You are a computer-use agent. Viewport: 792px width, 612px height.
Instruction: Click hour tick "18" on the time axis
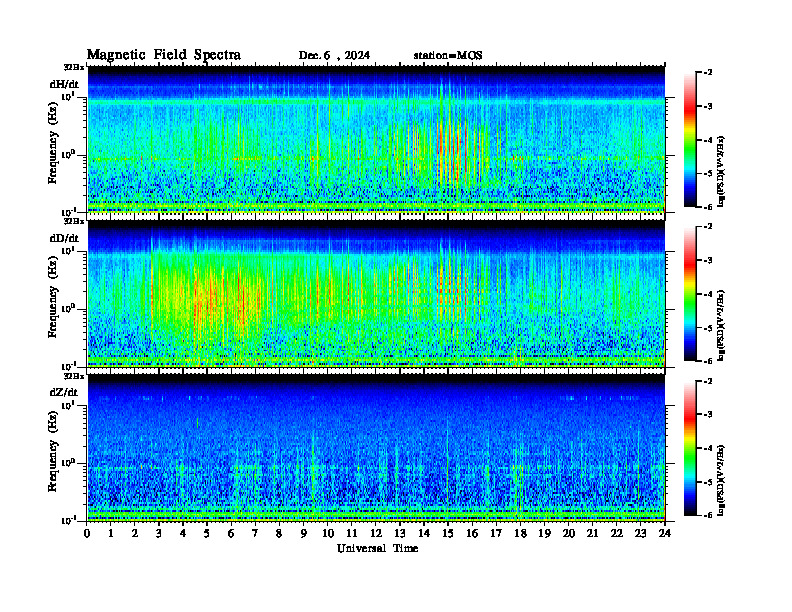tap(520, 534)
